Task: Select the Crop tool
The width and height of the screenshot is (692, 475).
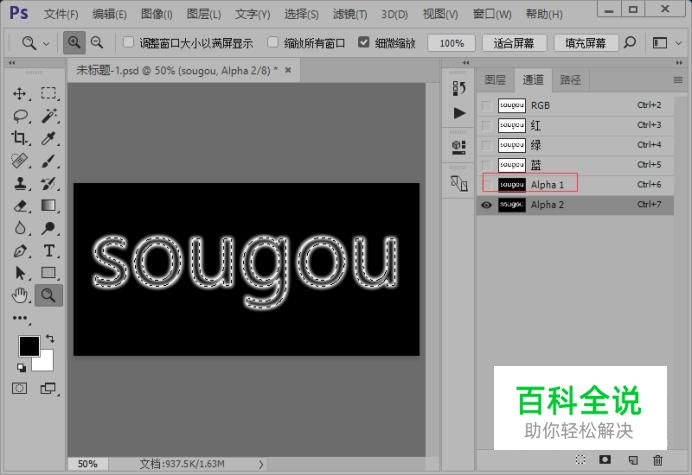Action: 19,138
